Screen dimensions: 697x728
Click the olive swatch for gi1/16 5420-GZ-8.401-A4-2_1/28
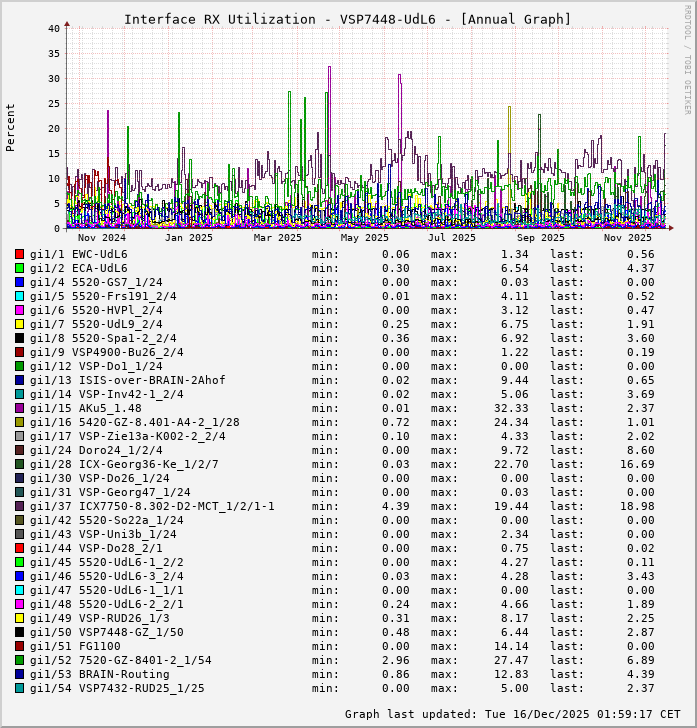click(x=19, y=422)
